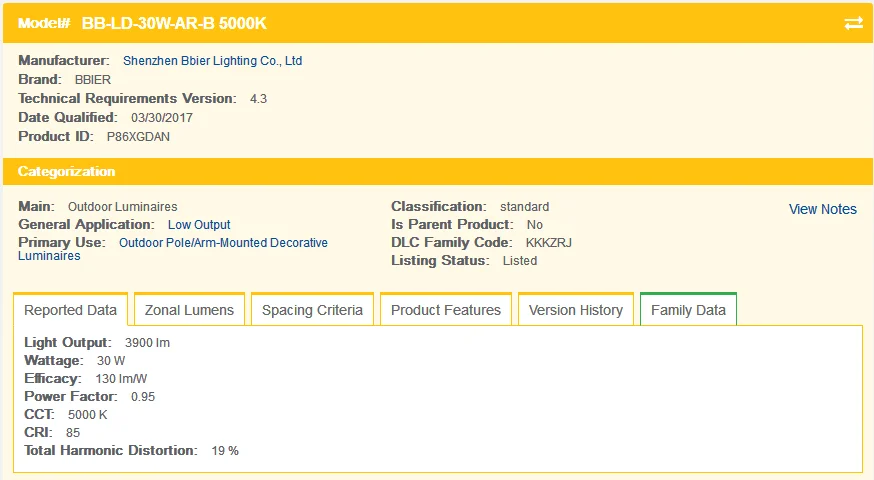Show the Product Features tab
874x480 pixels.
click(446, 310)
